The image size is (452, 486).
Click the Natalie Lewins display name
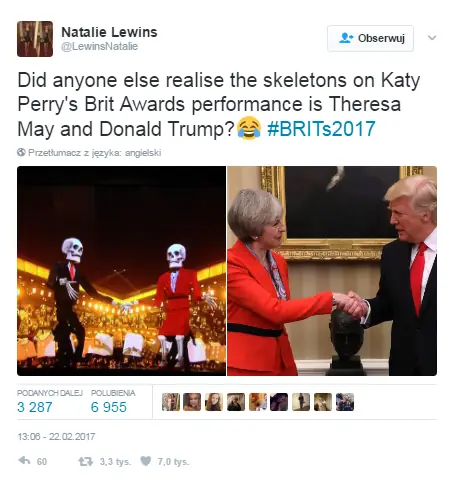(x=109, y=32)
